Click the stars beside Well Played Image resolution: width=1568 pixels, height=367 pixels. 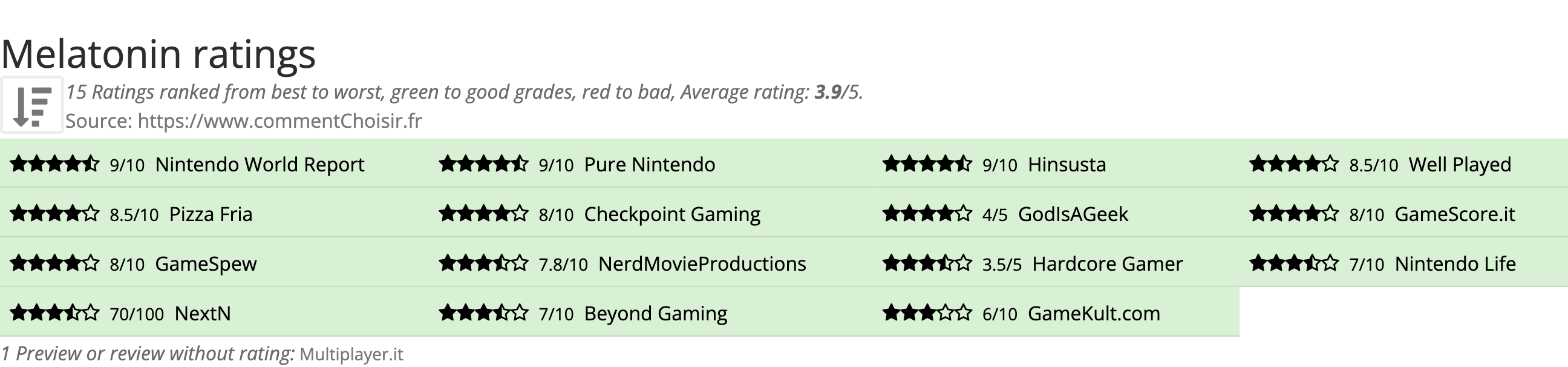[x=1294, y=164]
